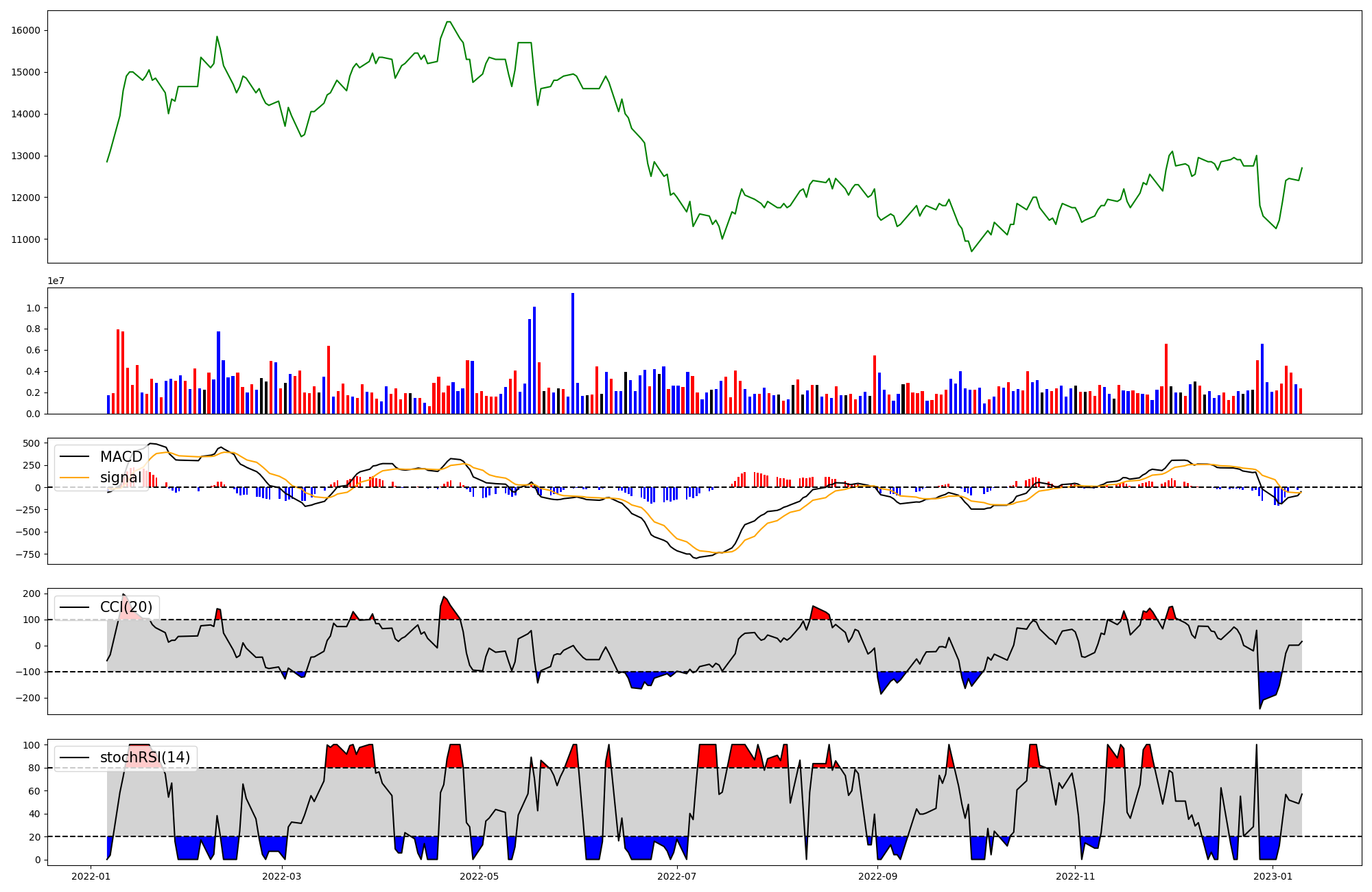This screenshot has height=892, width=1372.
Task: Click the 2022-03 x-axis date label
Action: point(281,876)
